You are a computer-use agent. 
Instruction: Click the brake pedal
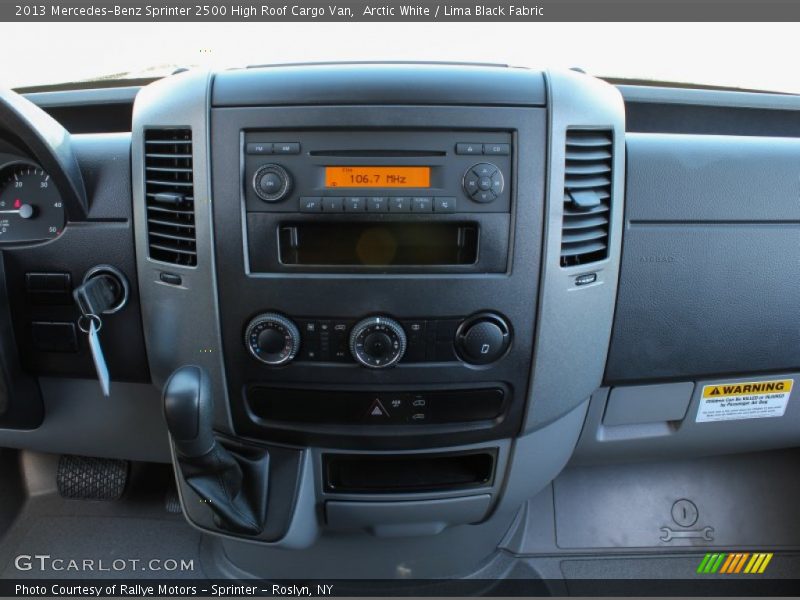click(x=92, y=477)
